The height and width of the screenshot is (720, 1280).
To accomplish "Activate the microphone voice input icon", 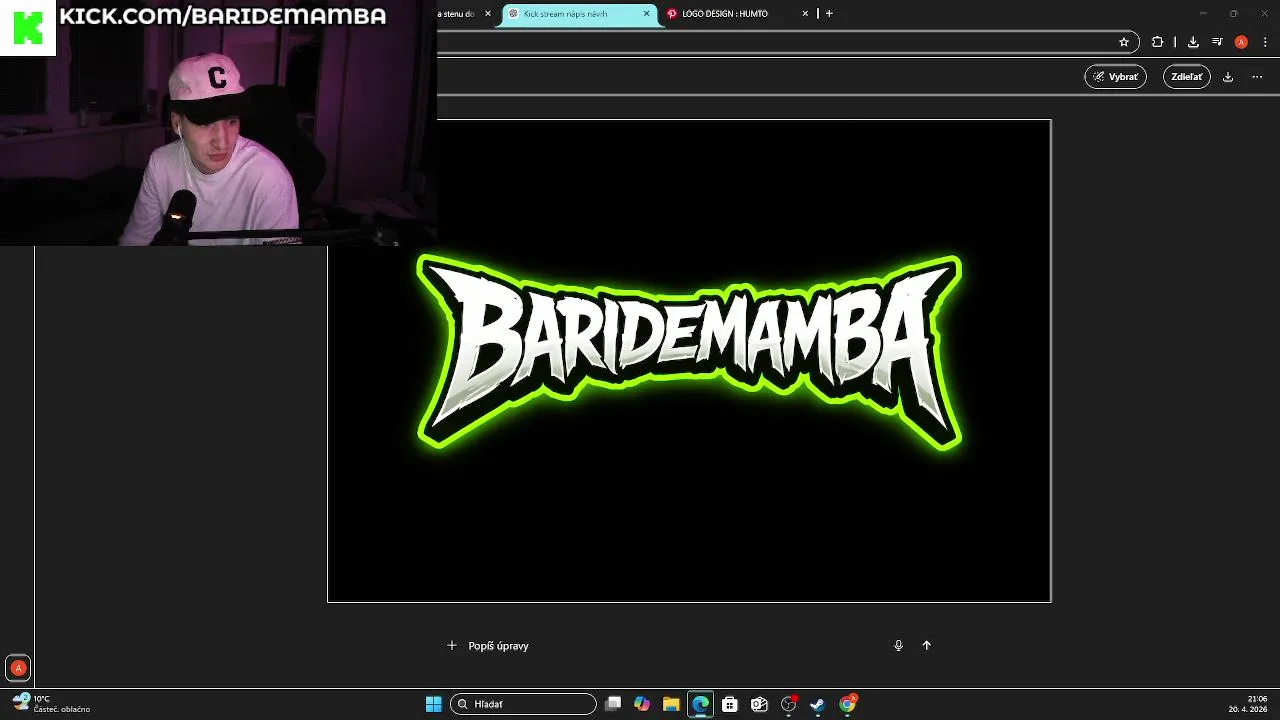I will 898,646.
